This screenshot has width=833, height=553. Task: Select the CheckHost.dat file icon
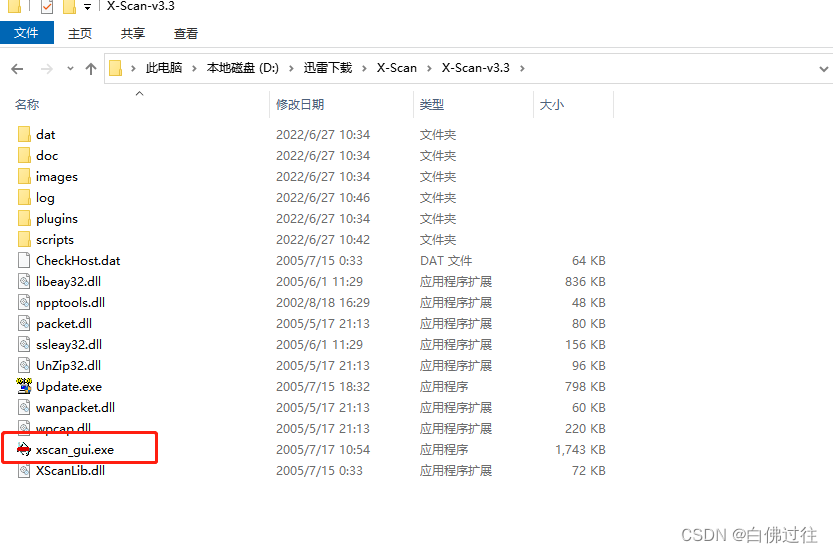click(x=24, y=260)
